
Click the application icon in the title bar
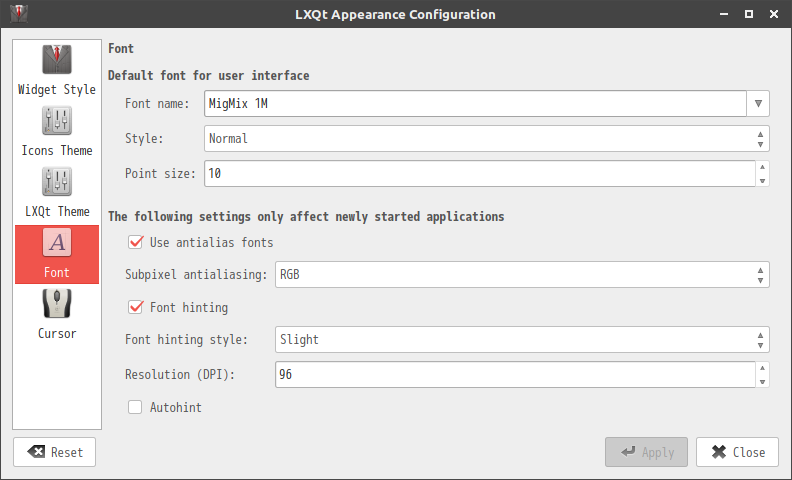19,14
